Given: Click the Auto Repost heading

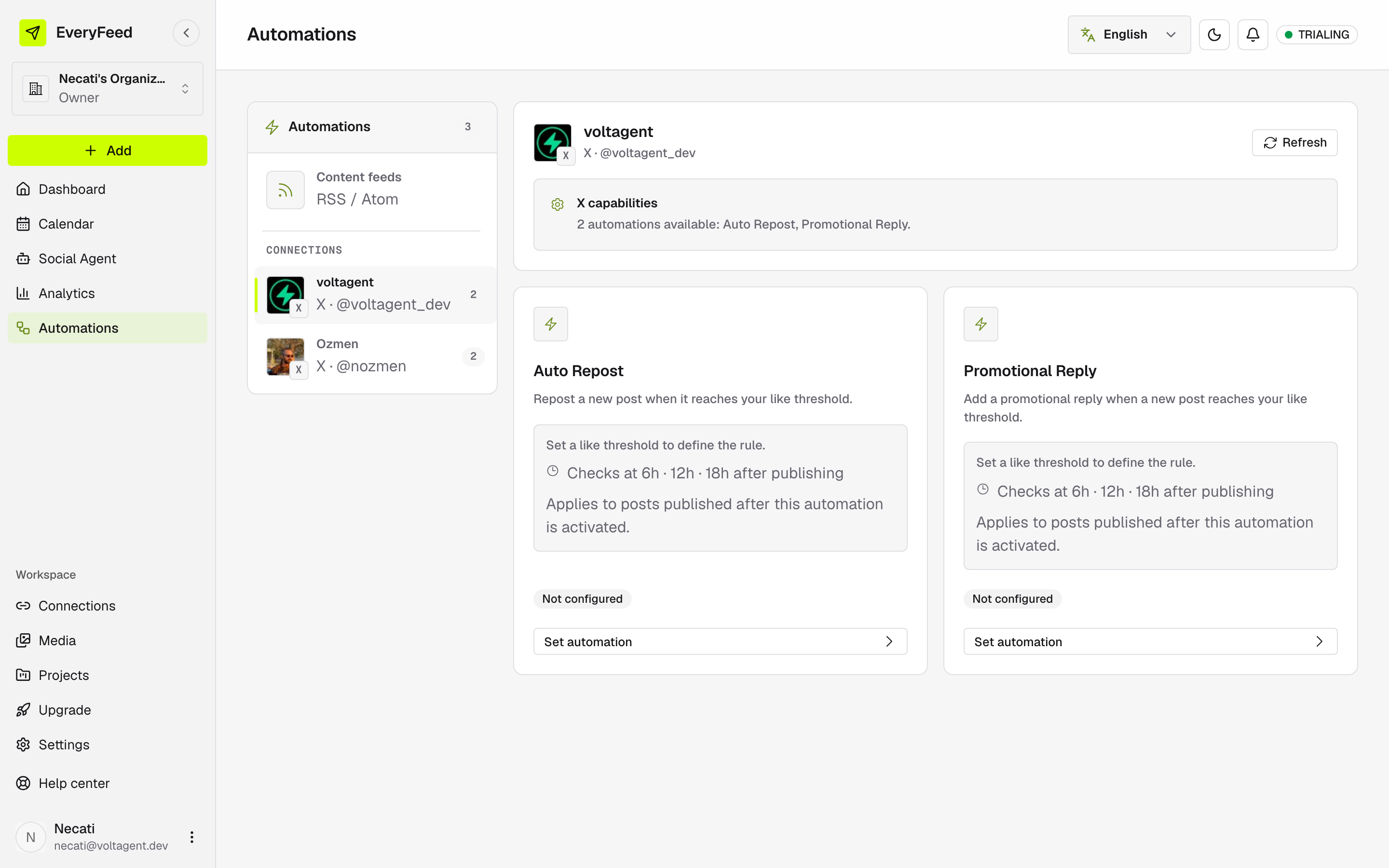Looking at the screenshot, I should point(578,371).
